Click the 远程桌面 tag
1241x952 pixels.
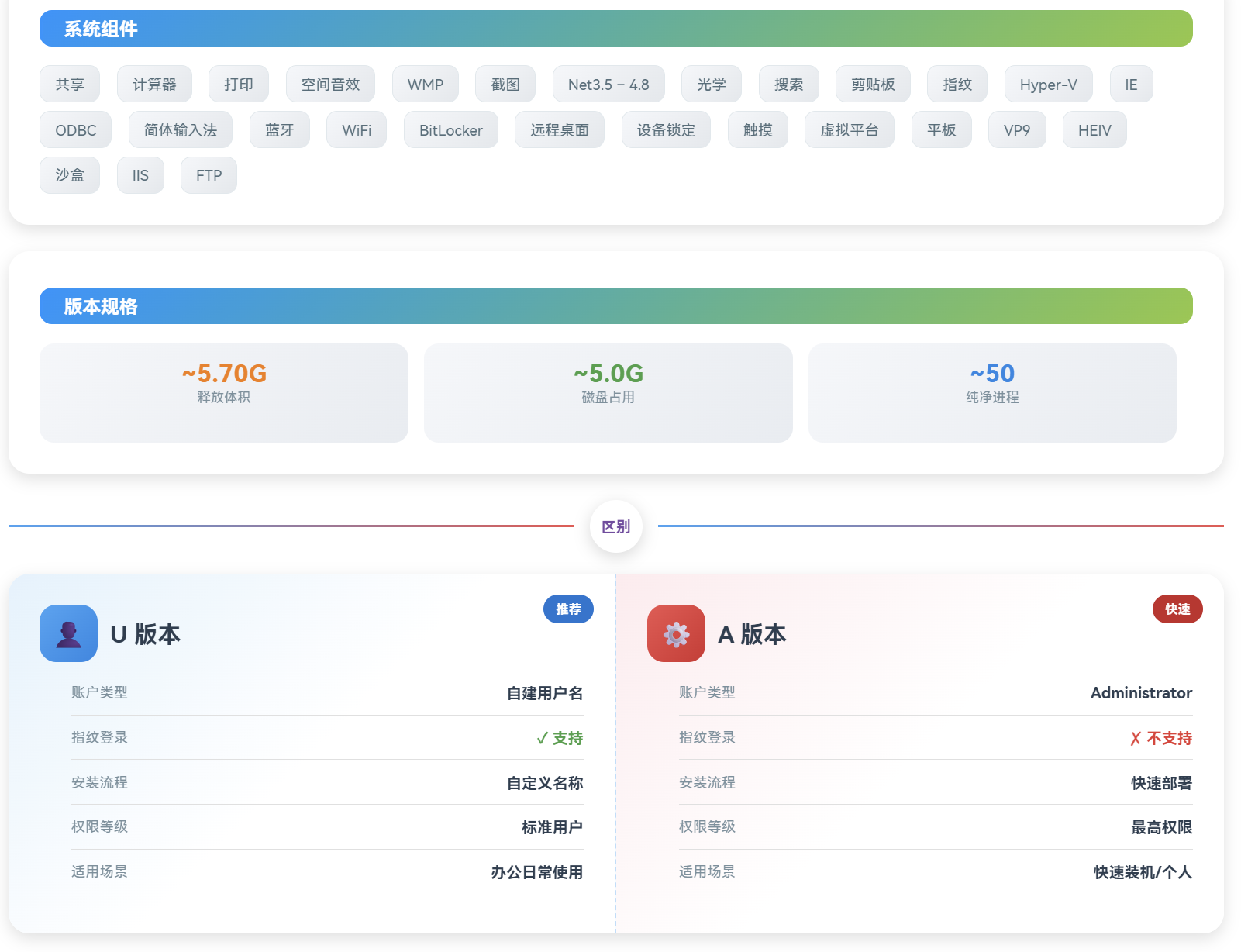(x=560, y=129)
